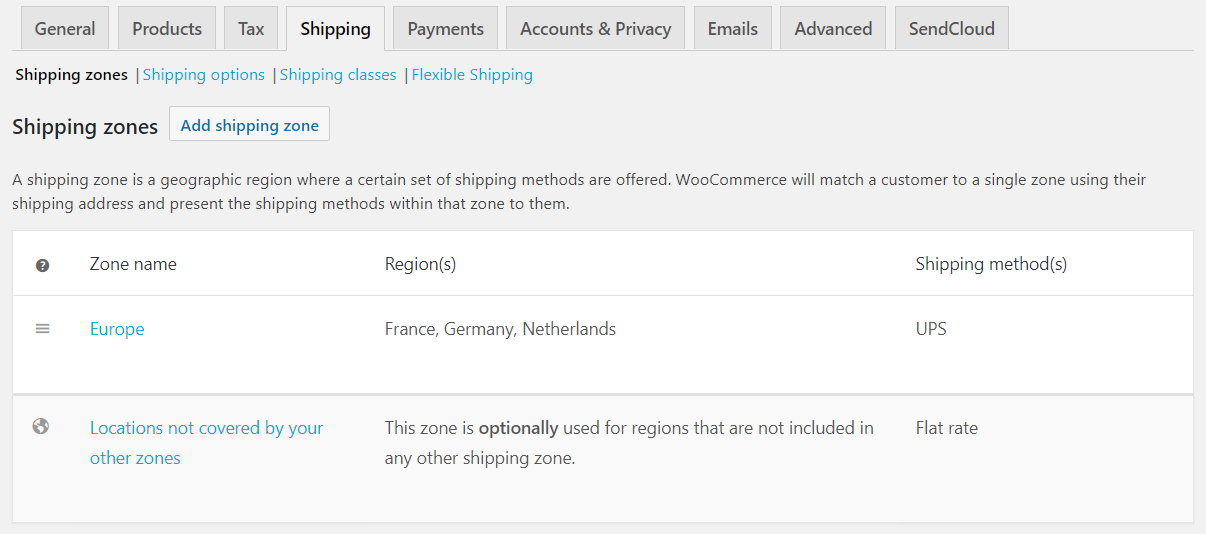Click the globe icon for uncovered locations
The image size is (1206, 534).
pyautogui.click(x=41, y=427)
